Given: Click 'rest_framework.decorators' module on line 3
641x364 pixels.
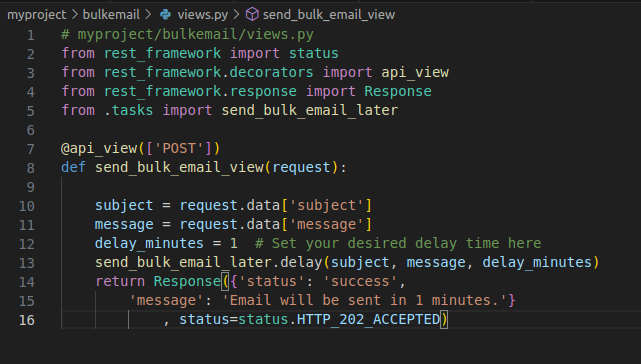Looking at the screenshot, I should tap(208, 72).
